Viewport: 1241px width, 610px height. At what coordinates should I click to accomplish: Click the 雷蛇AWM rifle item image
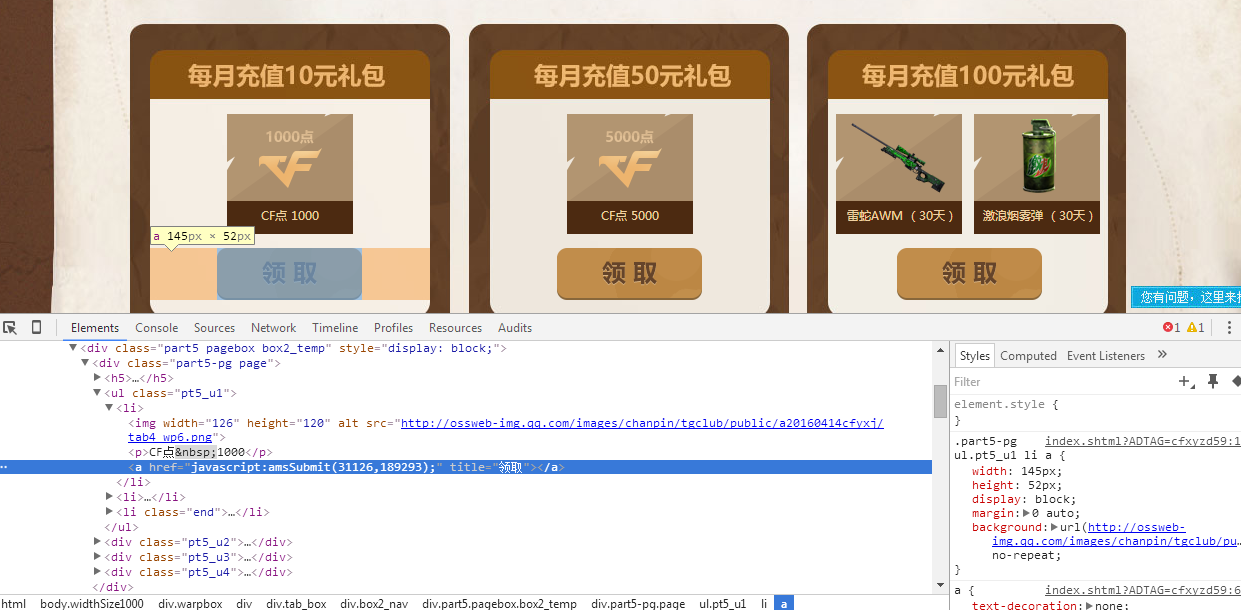point(899,174)
